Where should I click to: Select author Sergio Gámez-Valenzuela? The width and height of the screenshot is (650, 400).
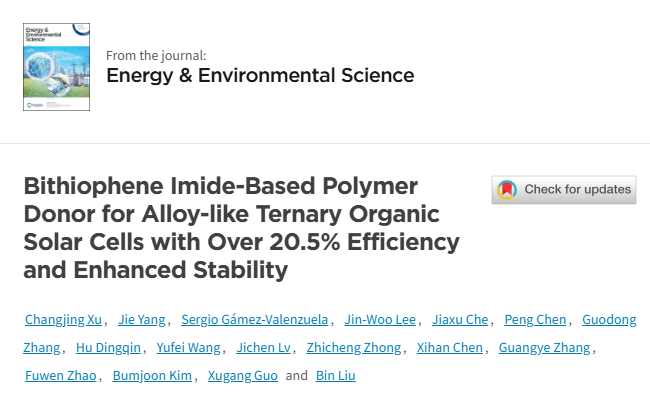[255, 320]
